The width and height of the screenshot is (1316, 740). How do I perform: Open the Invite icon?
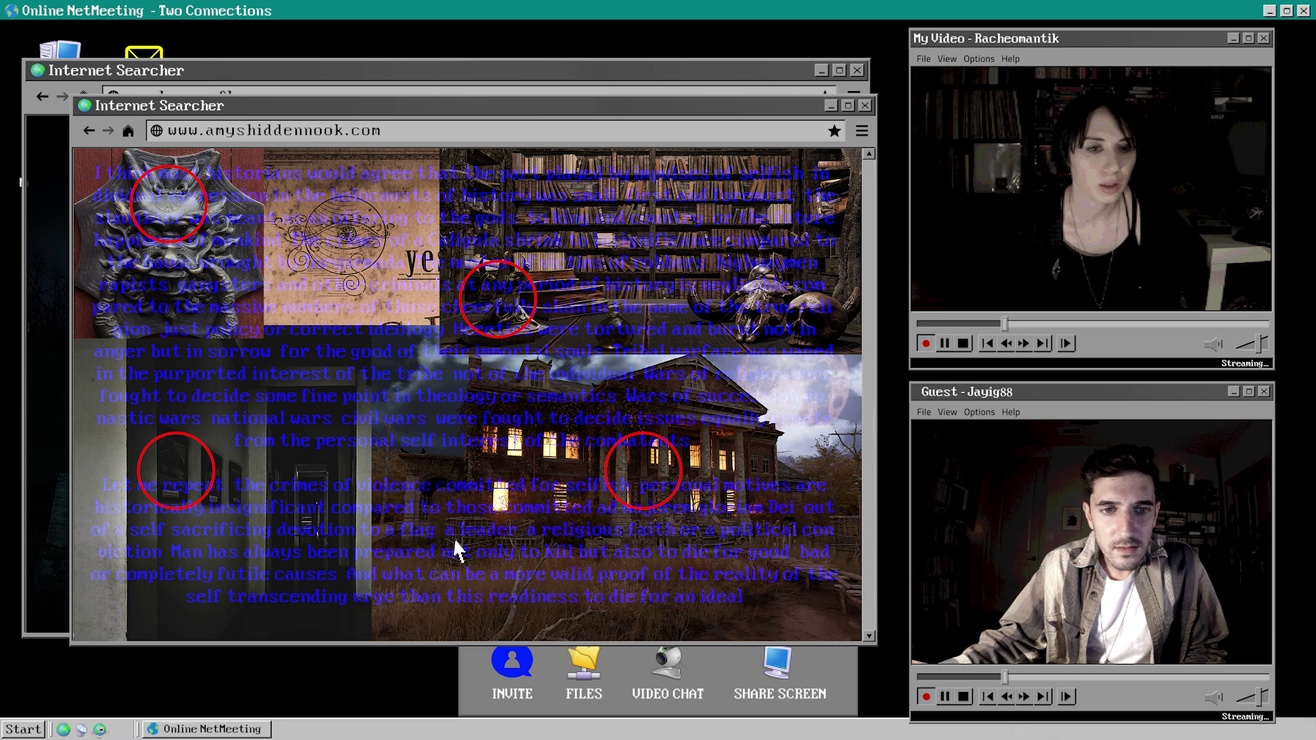[x=512, y=663]
